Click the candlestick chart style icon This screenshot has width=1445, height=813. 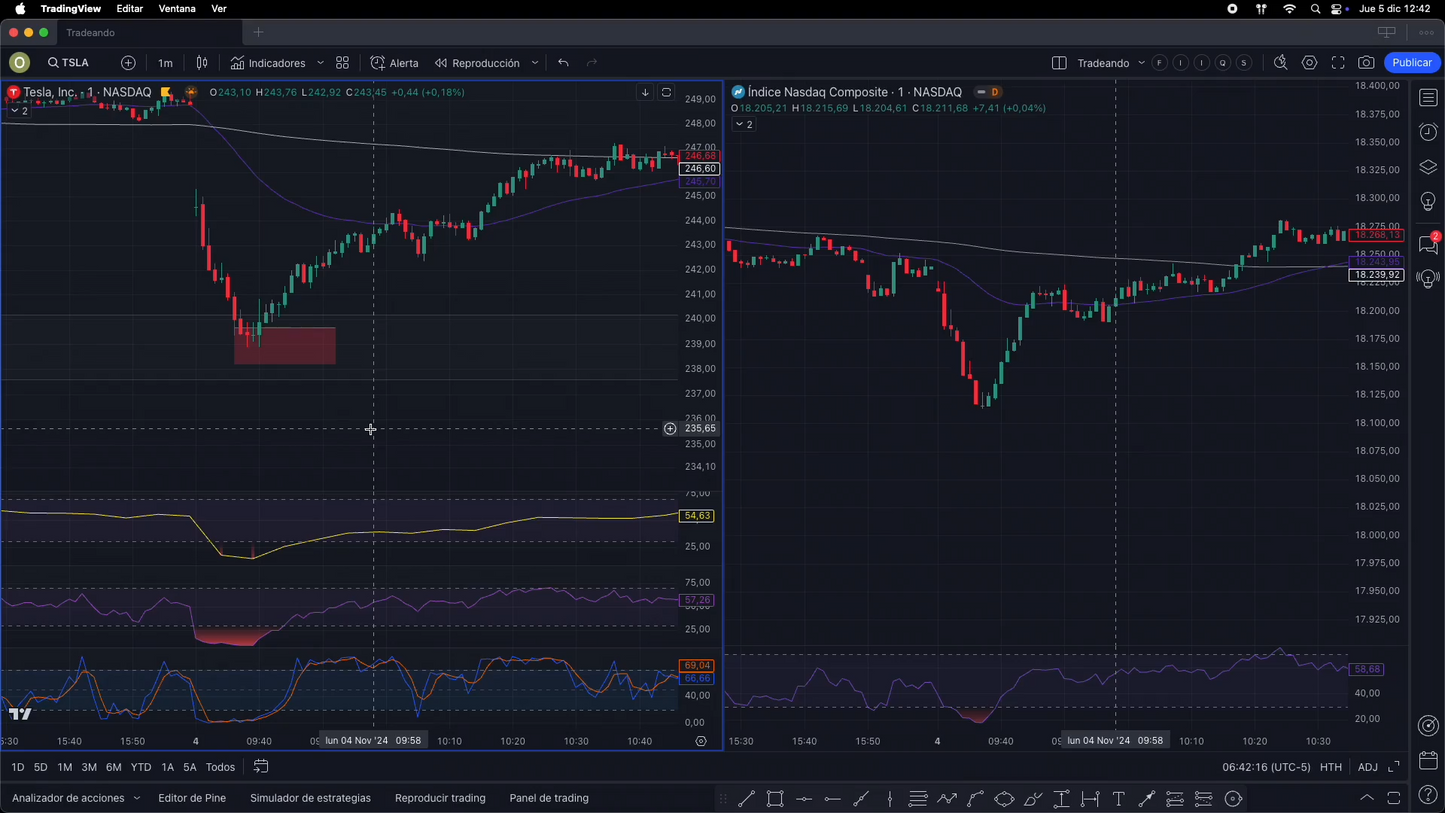(x=202, y=63)
